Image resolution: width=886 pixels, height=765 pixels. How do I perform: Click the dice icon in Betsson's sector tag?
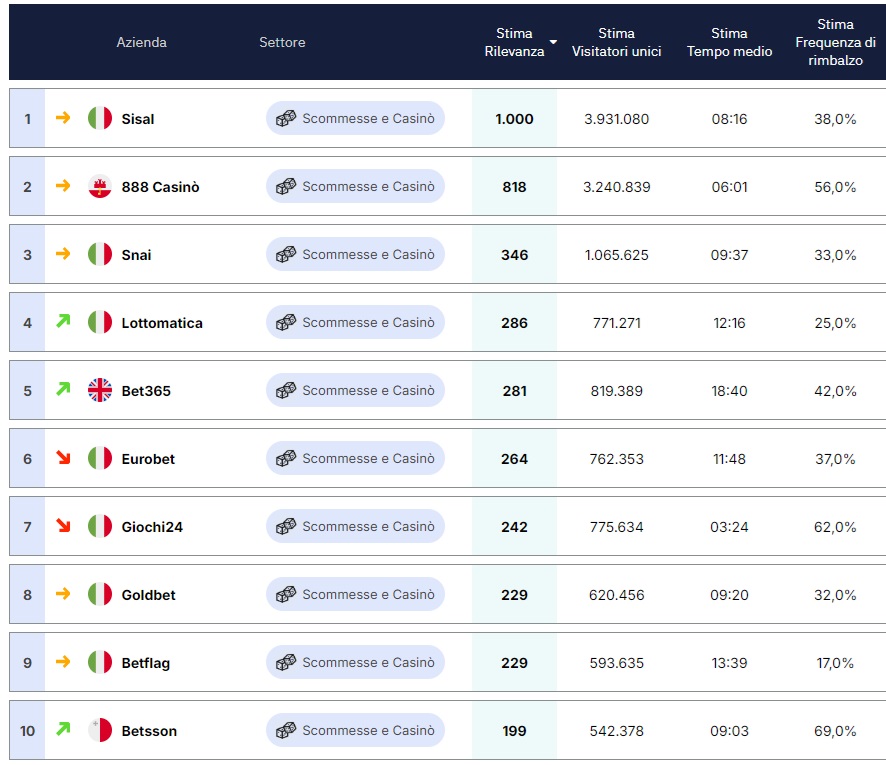click(286, 730)
